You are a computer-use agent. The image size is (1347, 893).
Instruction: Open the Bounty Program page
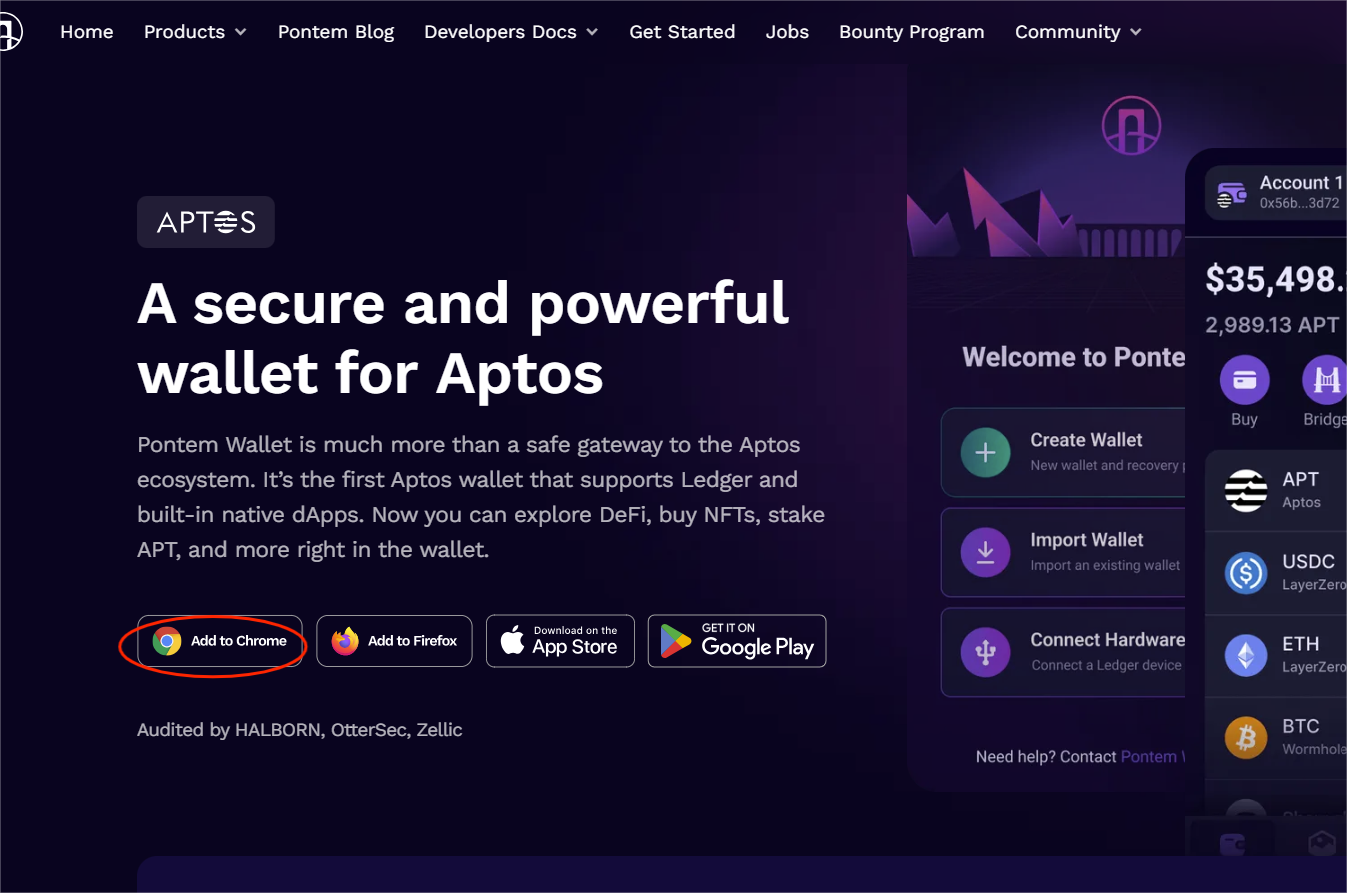click(x=912, y=32)
